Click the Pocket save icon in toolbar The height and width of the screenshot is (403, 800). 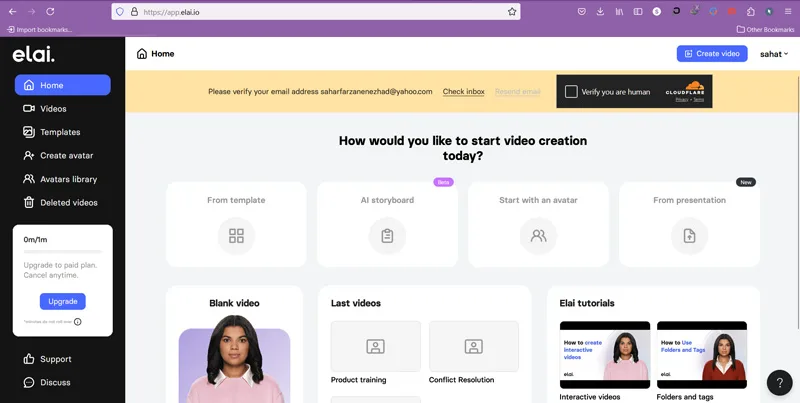tap(582, 11)
